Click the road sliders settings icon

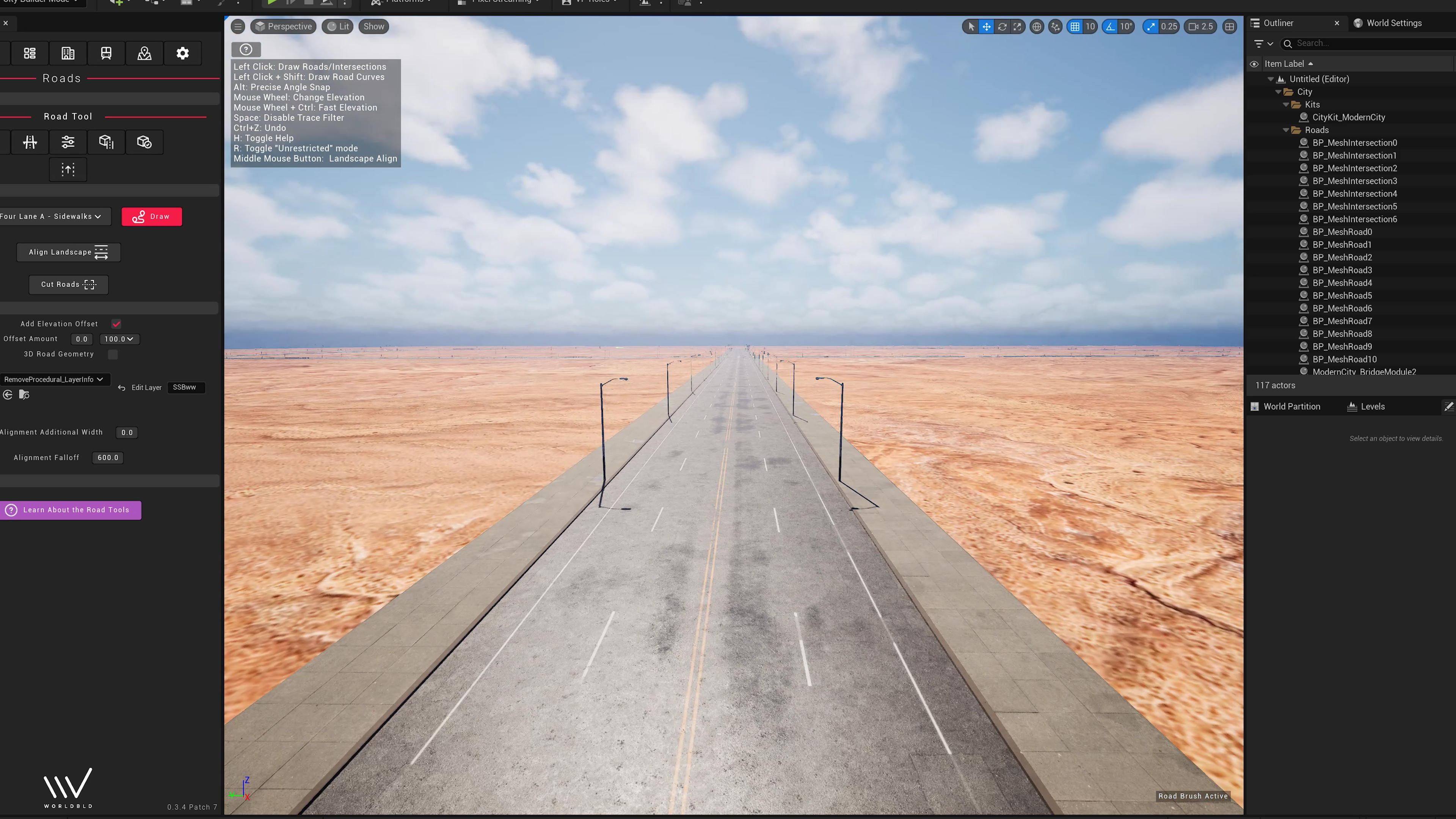click(68, 142)
